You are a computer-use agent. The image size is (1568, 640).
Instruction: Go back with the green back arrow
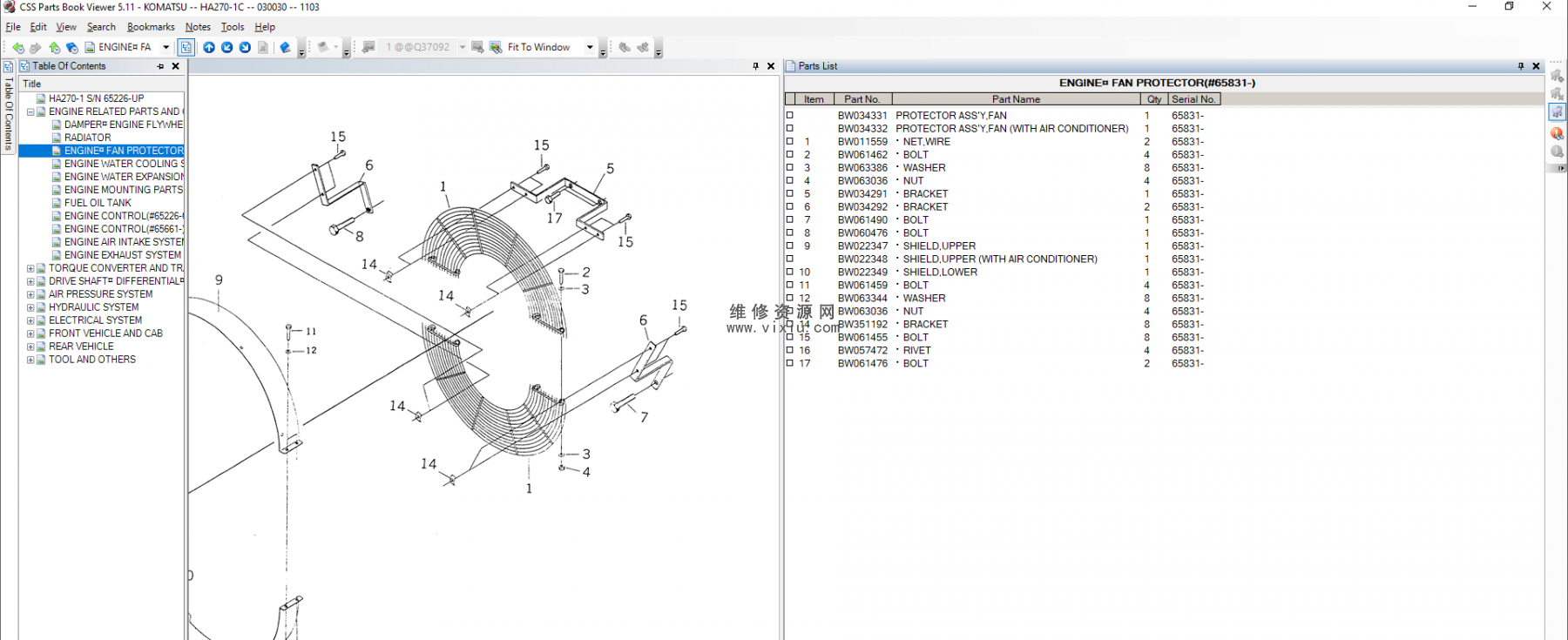[17, 47]
